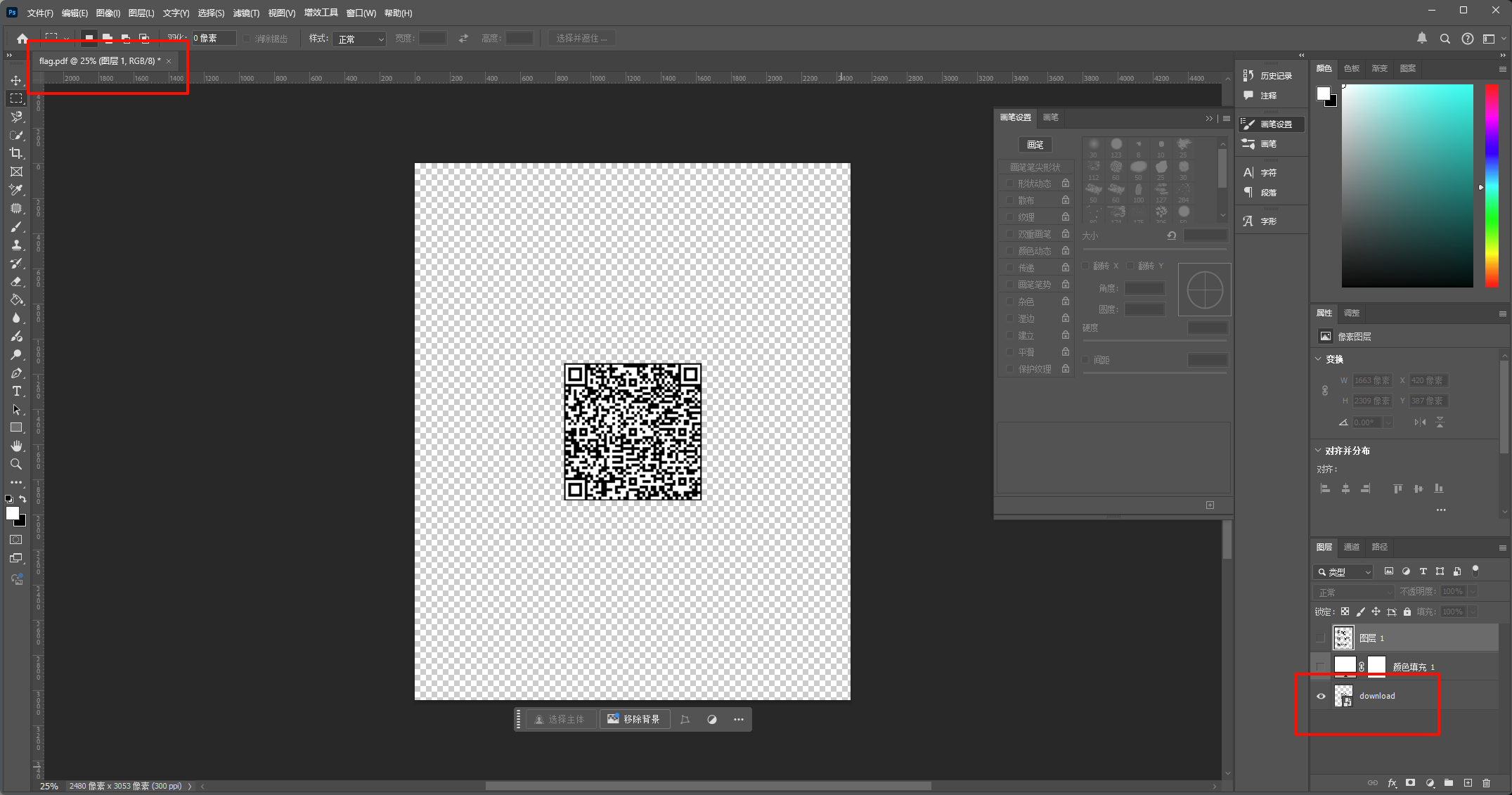
Task: Click the rainbow hue slider strip
Action: (x=1491, y=186)
